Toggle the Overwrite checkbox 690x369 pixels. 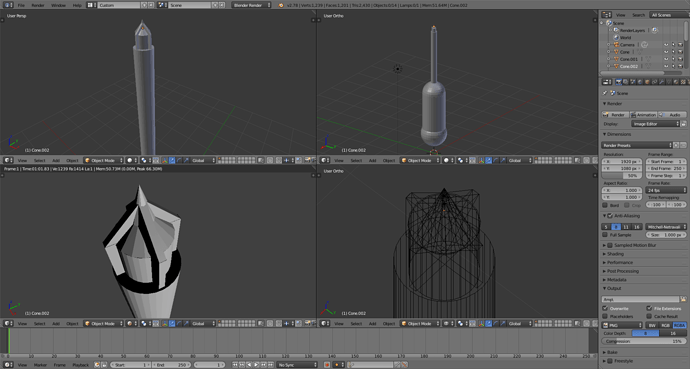(x=605, y=308)
